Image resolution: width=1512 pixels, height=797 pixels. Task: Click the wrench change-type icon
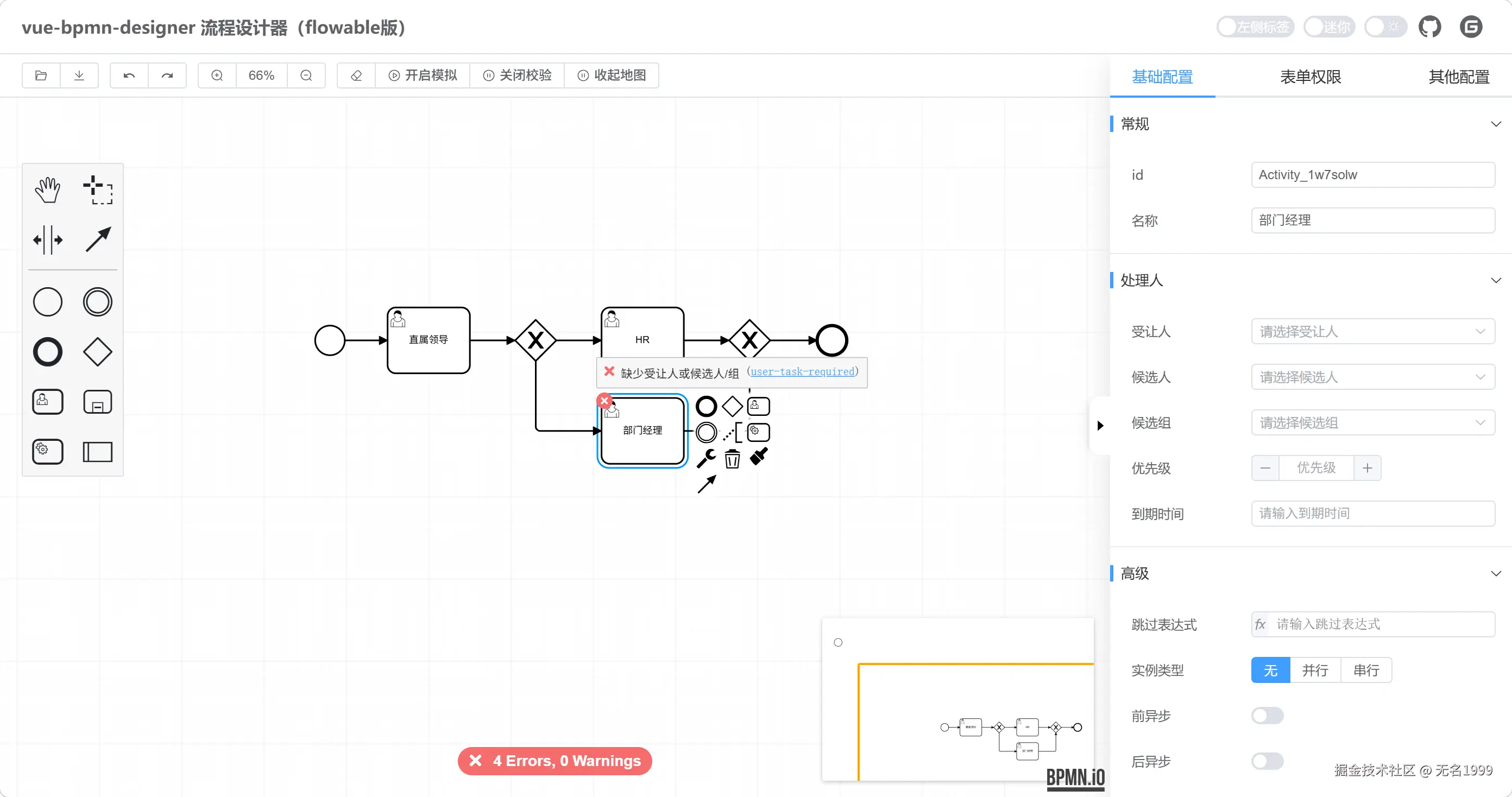pyautogui.click(x=706, y=459)
